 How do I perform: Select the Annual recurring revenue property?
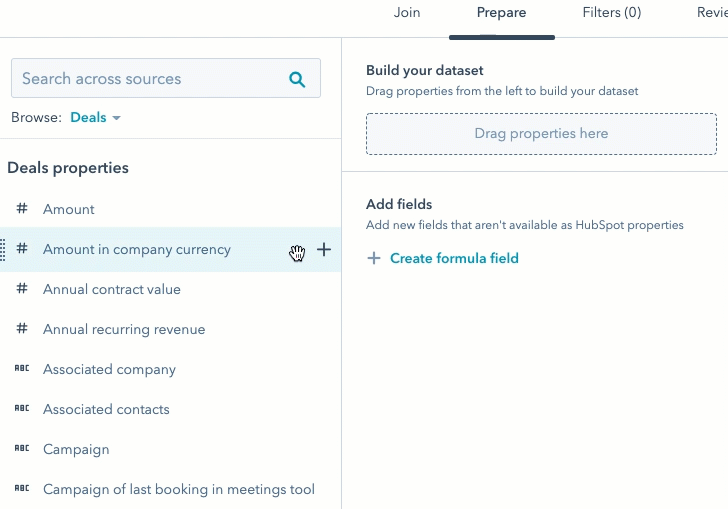coord(124,329)
